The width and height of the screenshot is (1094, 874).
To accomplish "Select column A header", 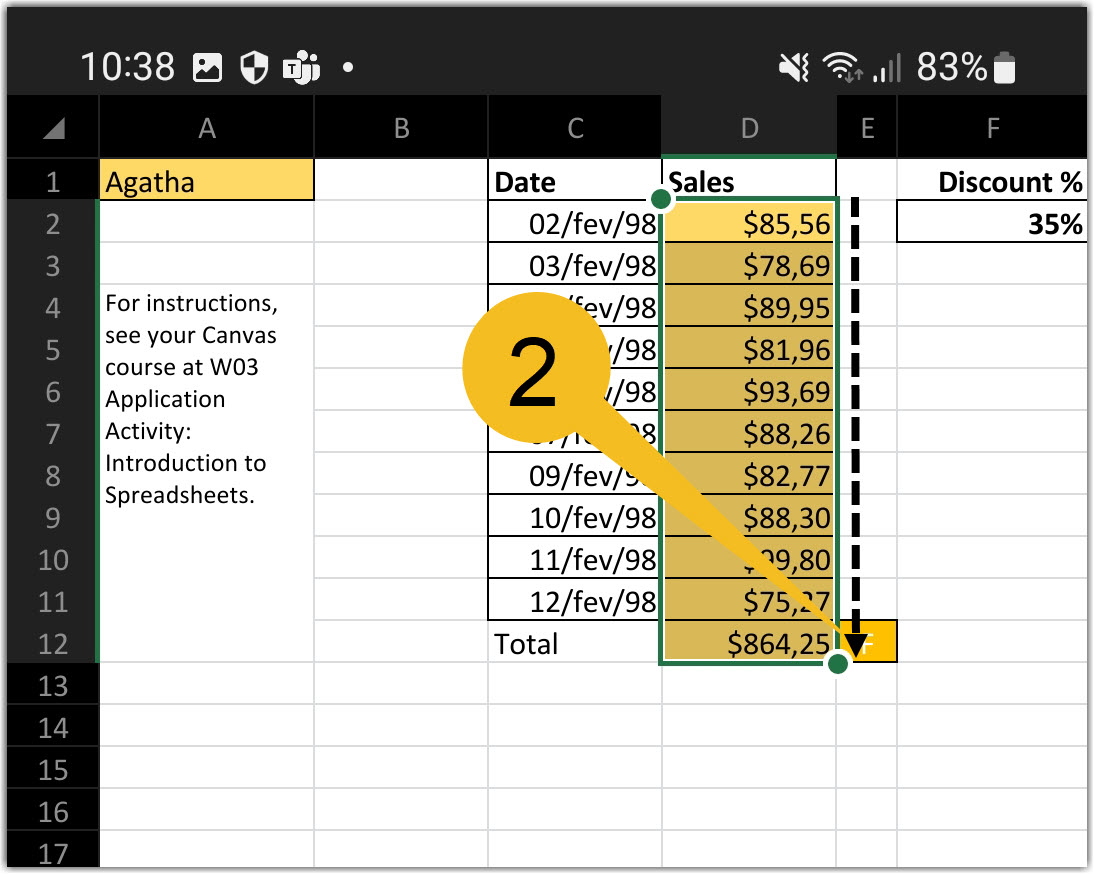I will click(x=207, y=128).
